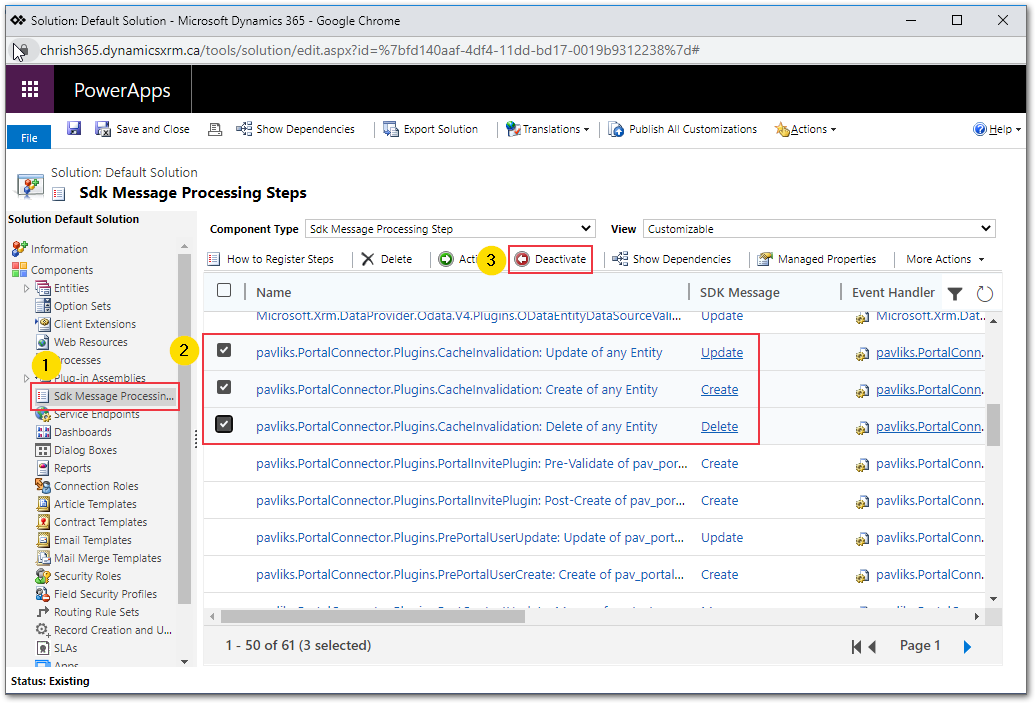This screenshot has height=704, width=1036.
Task: Open the Translations dropdown
Action: point(547,129)
